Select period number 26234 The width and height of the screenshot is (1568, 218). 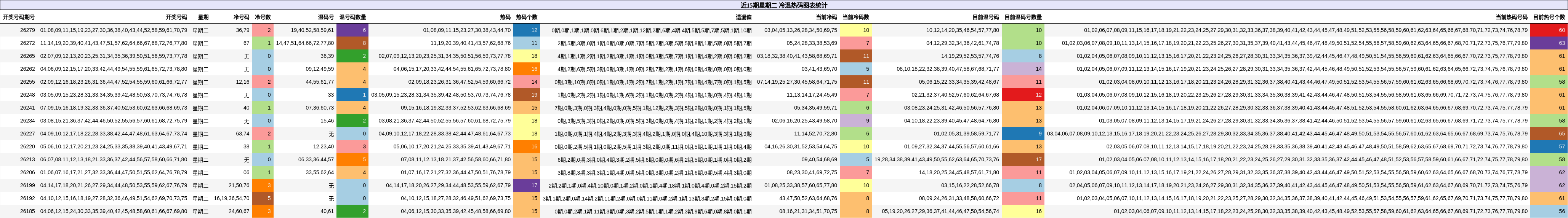click(x=27, y=120)
